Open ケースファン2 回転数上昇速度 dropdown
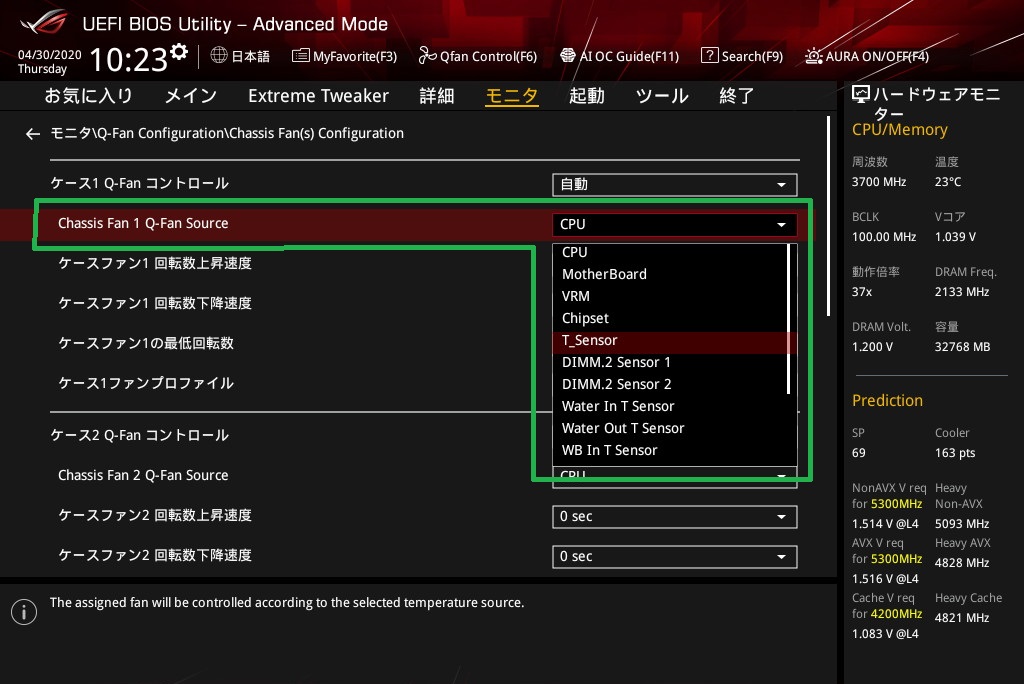 pyautogui.click(x=675, y=517)
